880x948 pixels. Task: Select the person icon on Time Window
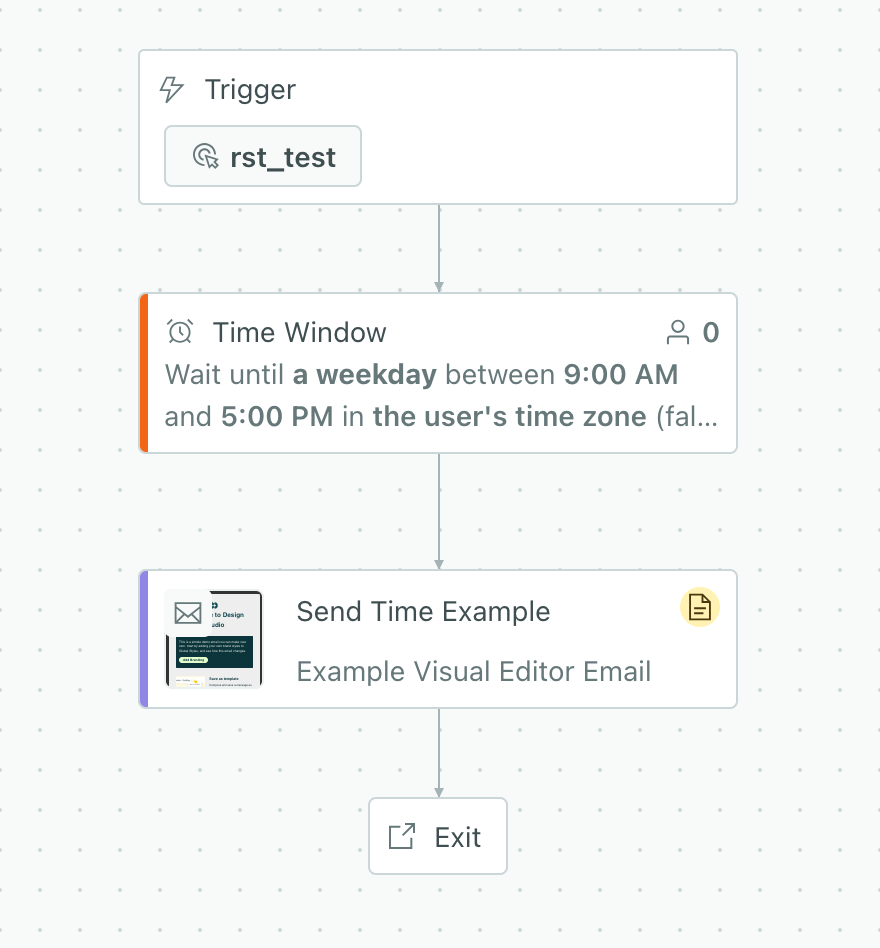(679, 332)
